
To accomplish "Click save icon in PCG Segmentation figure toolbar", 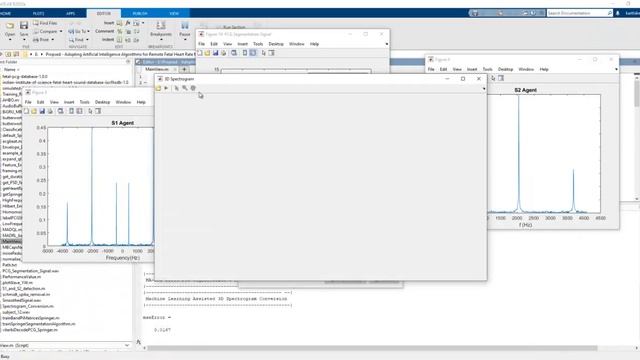I will 216,53.
